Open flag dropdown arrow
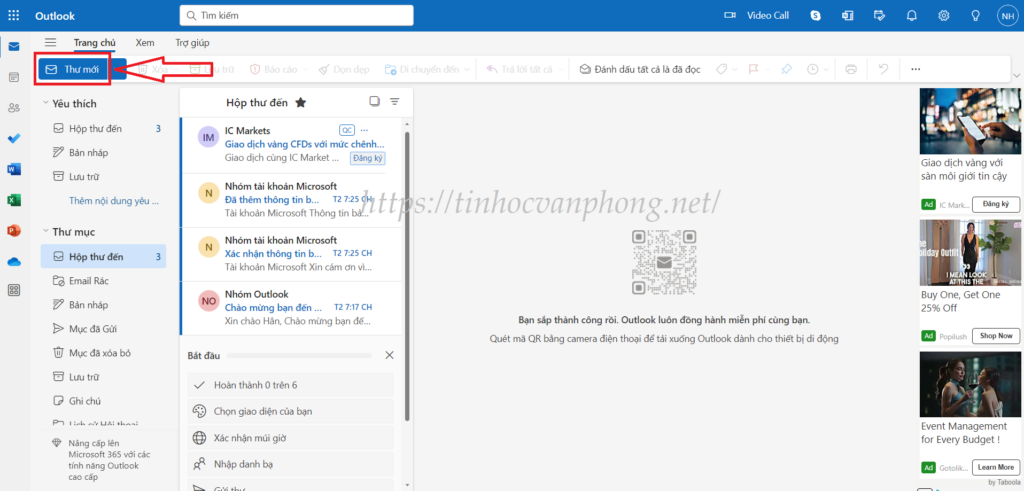The height and width of the screenshot is (491, 1024). tap(767, 69)
